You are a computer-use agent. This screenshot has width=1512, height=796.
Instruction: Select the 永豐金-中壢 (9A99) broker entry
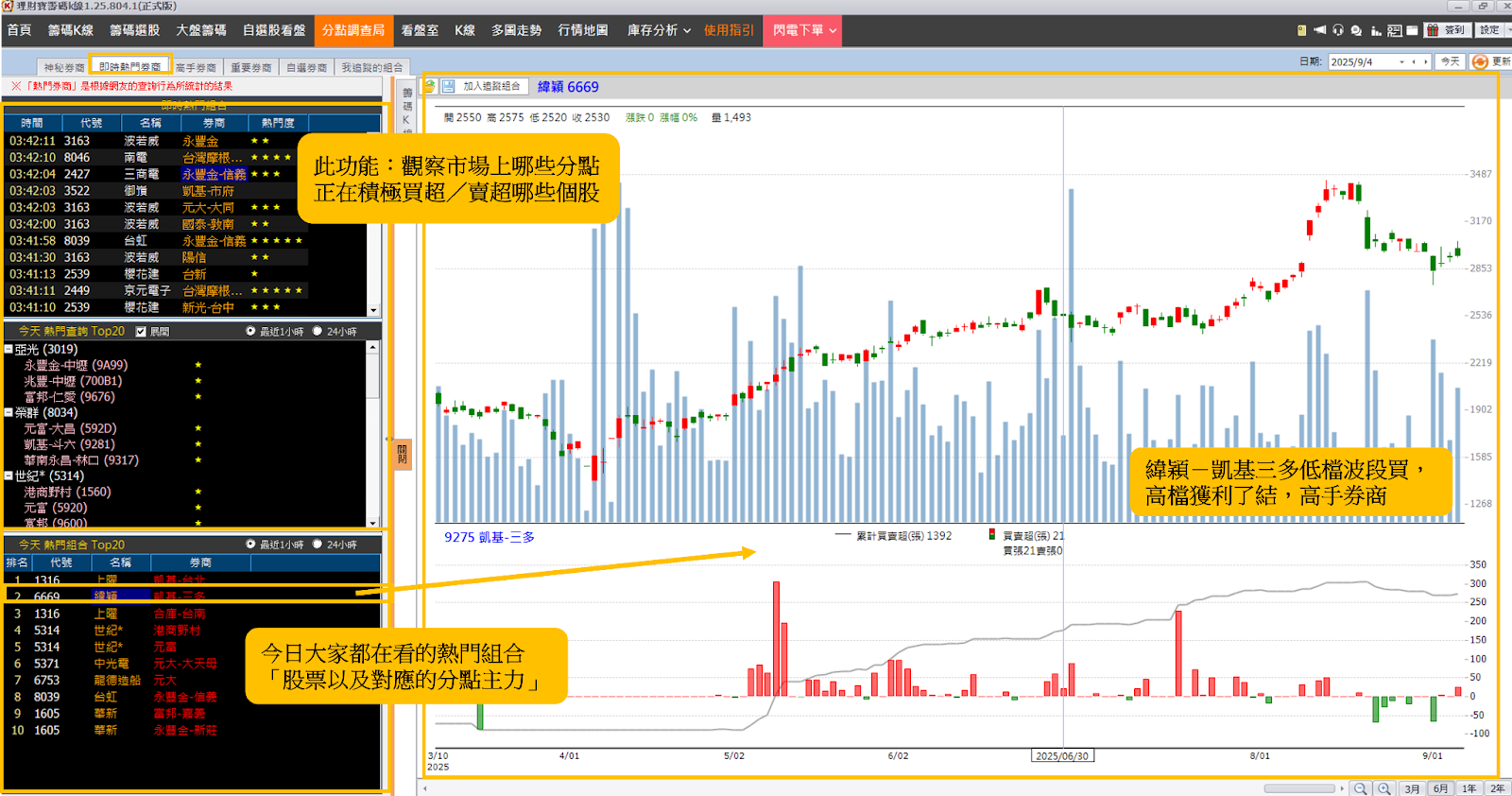(76, 365)
